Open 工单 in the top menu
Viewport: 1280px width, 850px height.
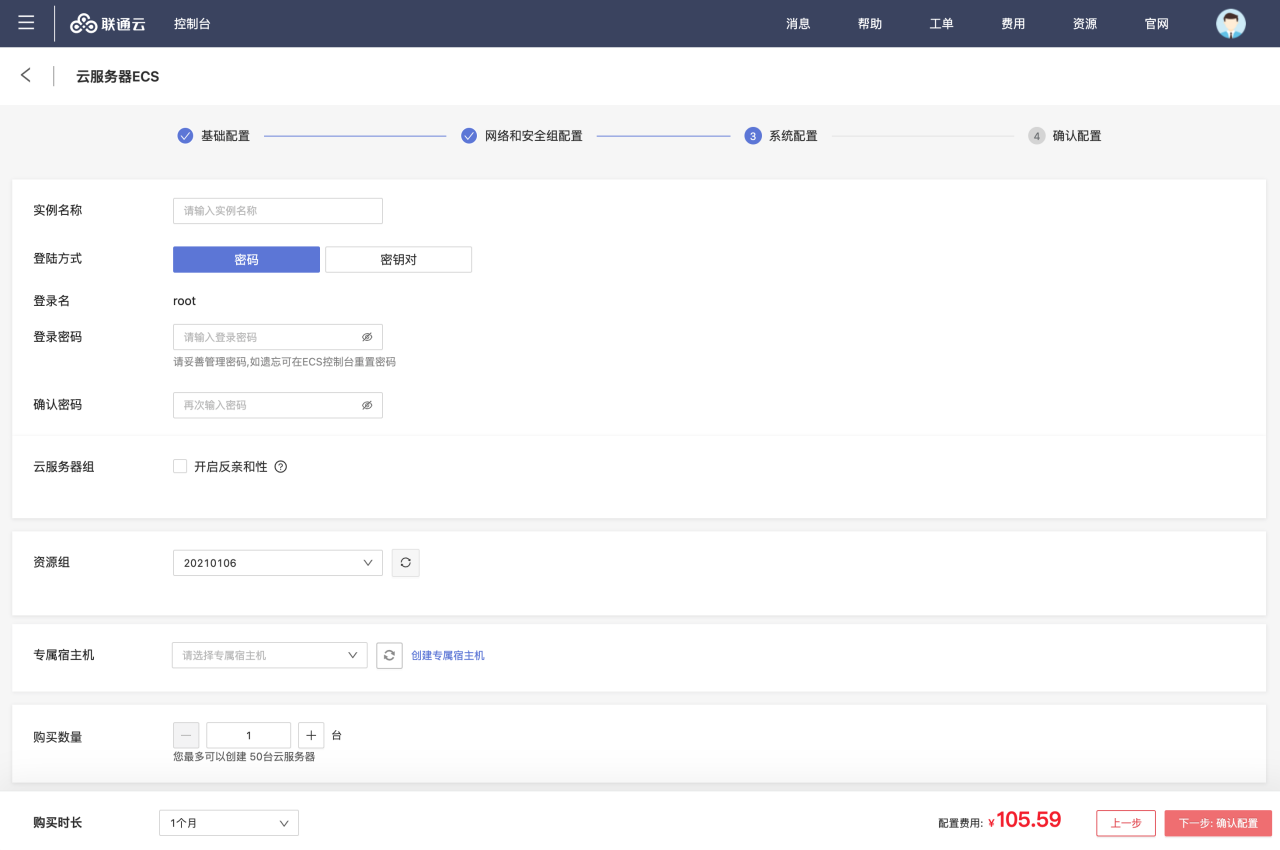click(941, 24)
